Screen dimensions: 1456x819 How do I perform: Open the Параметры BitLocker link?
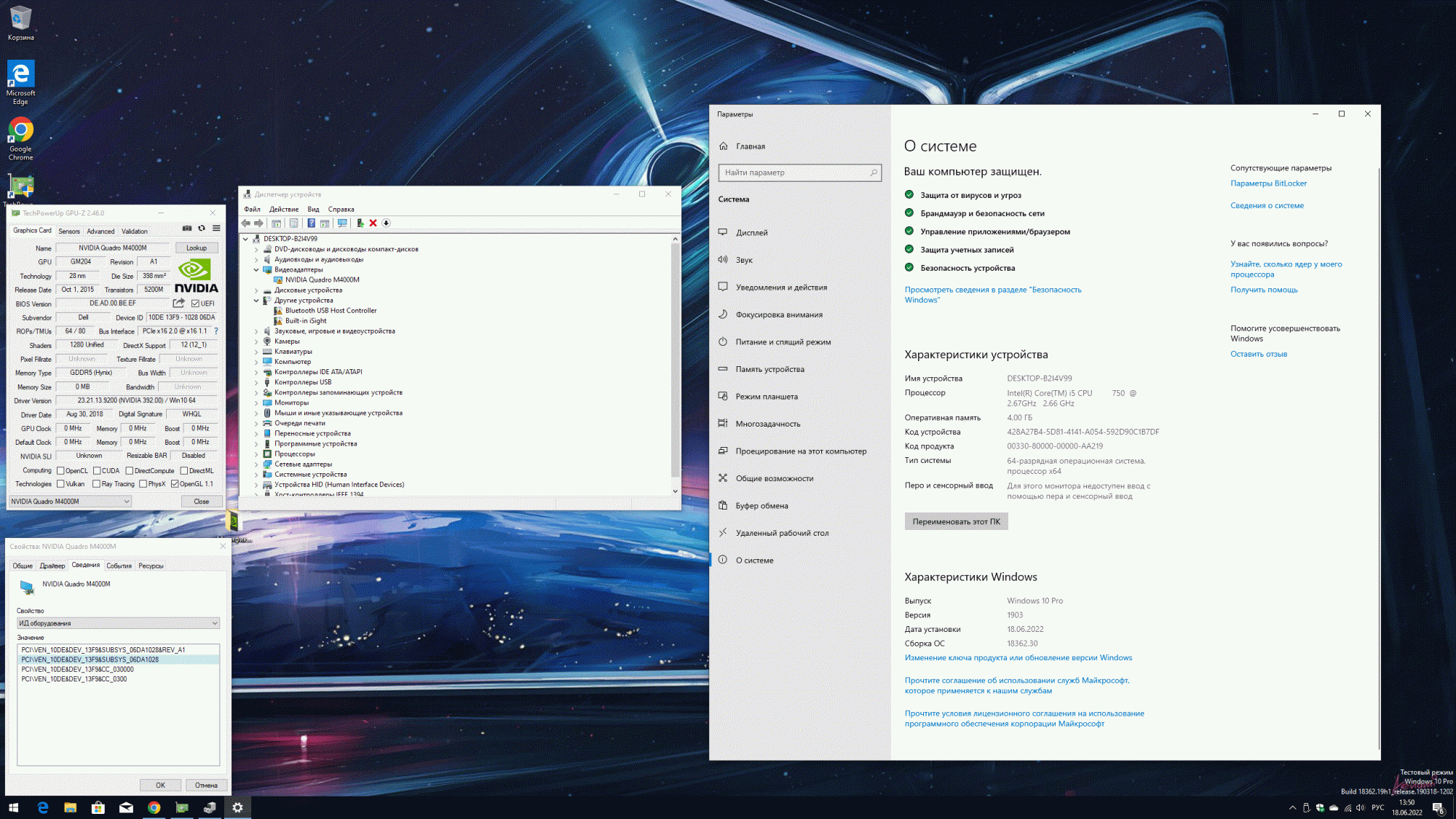pyautogui.click(x=1268, y=183)
